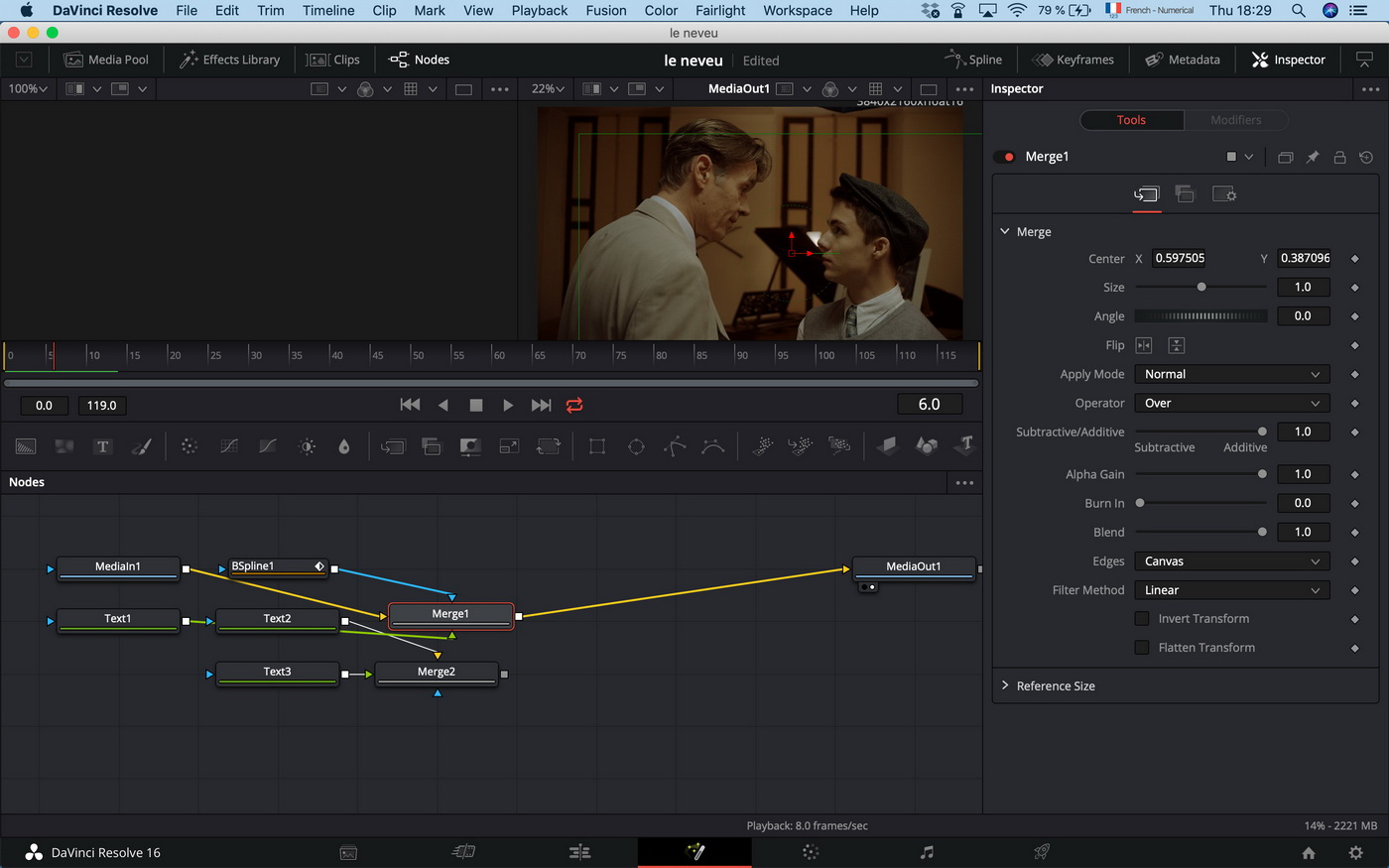Enable the Invert Transform checkbox
Viewport: 1389px width, 868px height.
[1142, 618]
